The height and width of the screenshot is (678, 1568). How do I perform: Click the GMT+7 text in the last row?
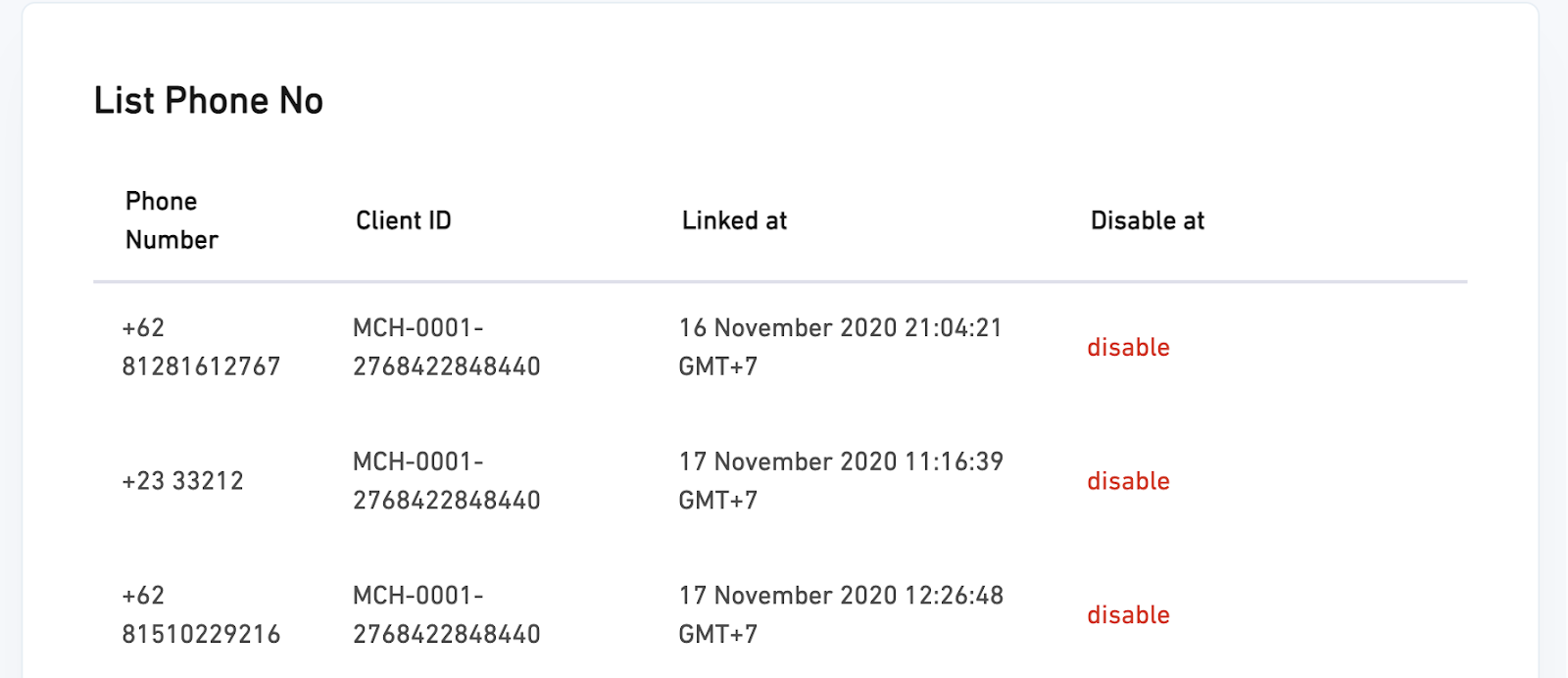point(718,634)
